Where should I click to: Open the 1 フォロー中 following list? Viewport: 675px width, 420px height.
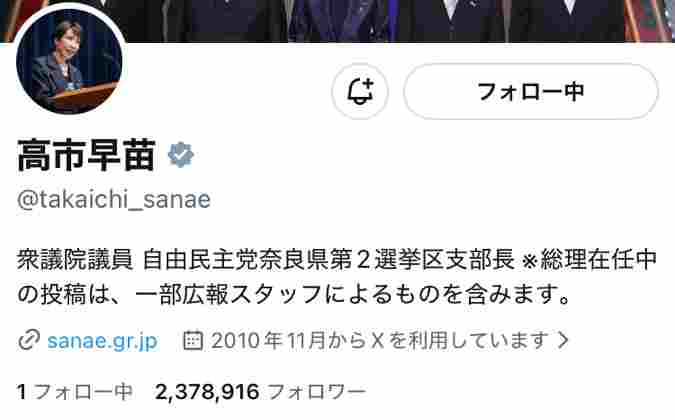tap(74, 392)
